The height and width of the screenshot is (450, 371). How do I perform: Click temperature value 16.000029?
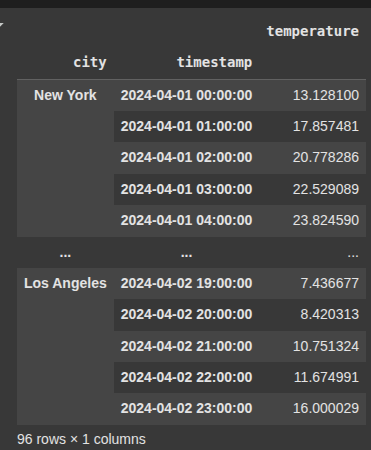click(326, 408)
